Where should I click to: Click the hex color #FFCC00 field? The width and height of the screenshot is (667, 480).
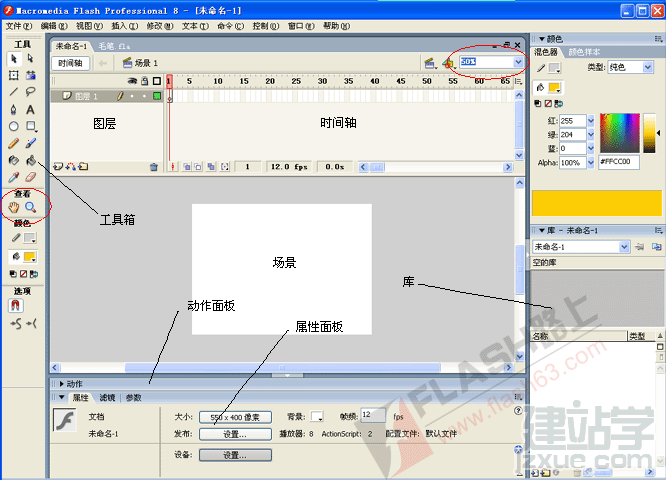coord(619,162)
